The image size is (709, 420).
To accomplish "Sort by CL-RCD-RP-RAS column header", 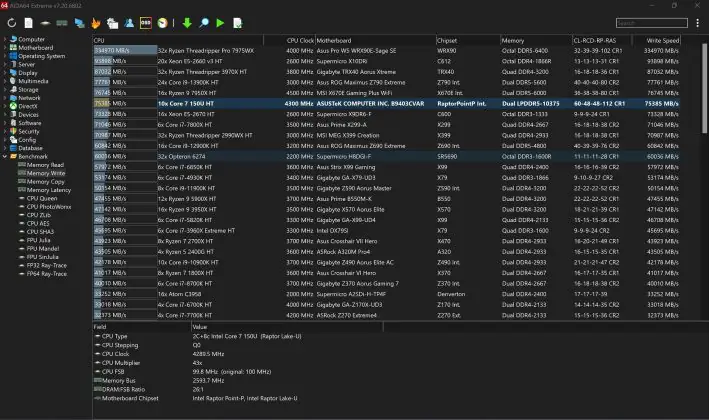I will pos(602,40).
